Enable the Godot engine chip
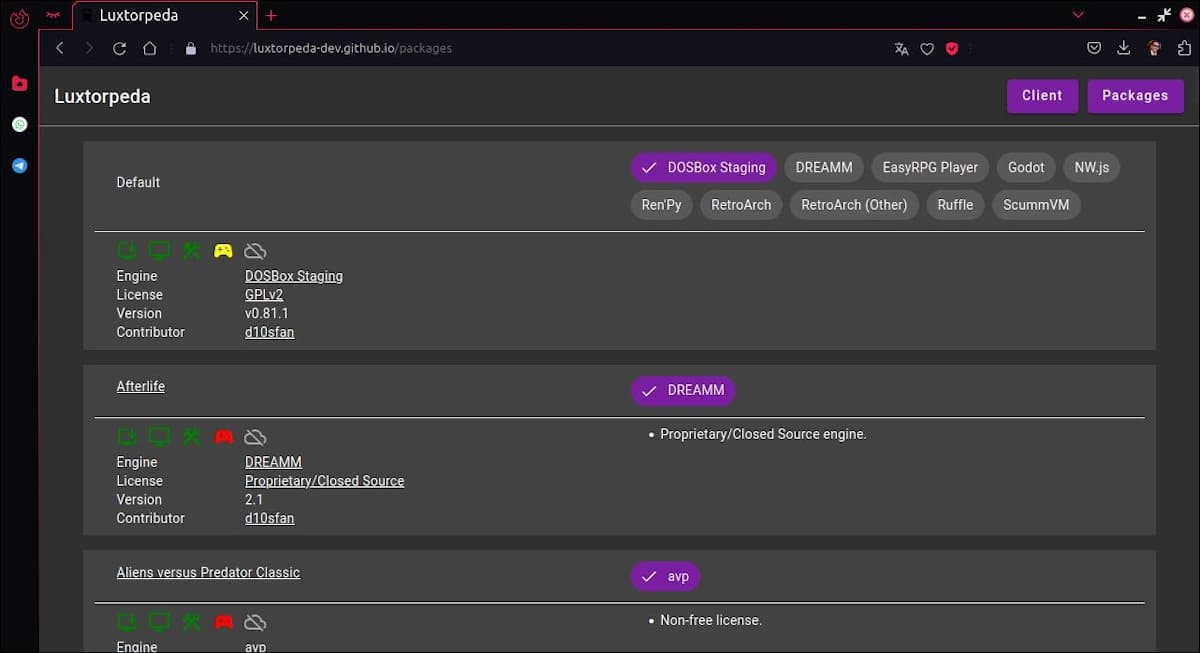Screen dimensions: 1200x653 click(1026, 168)
